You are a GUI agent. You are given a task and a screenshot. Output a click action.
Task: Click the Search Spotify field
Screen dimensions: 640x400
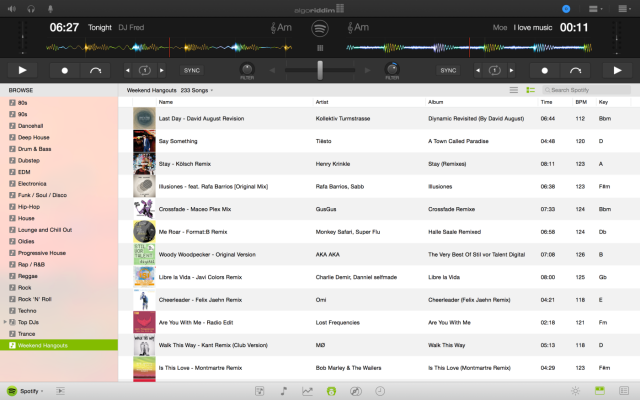pos(590,90)
